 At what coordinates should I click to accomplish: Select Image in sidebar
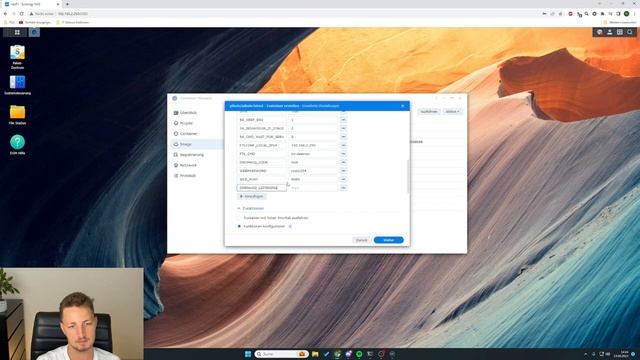[197, 144]
